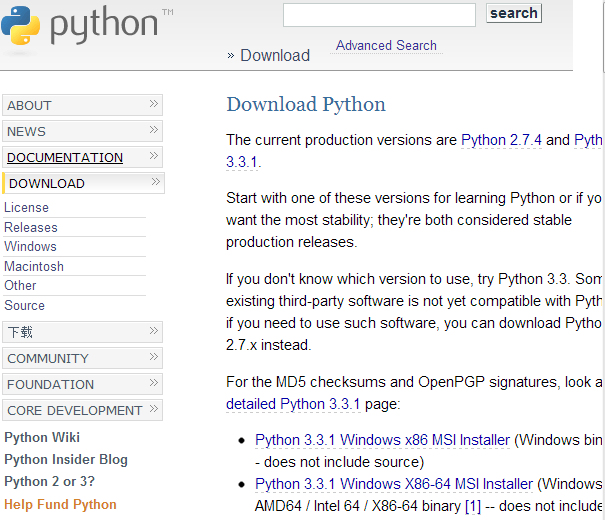Click the Python logo icon
The width and height of the screenshot is (605, 520).
(x=20, y=25)
